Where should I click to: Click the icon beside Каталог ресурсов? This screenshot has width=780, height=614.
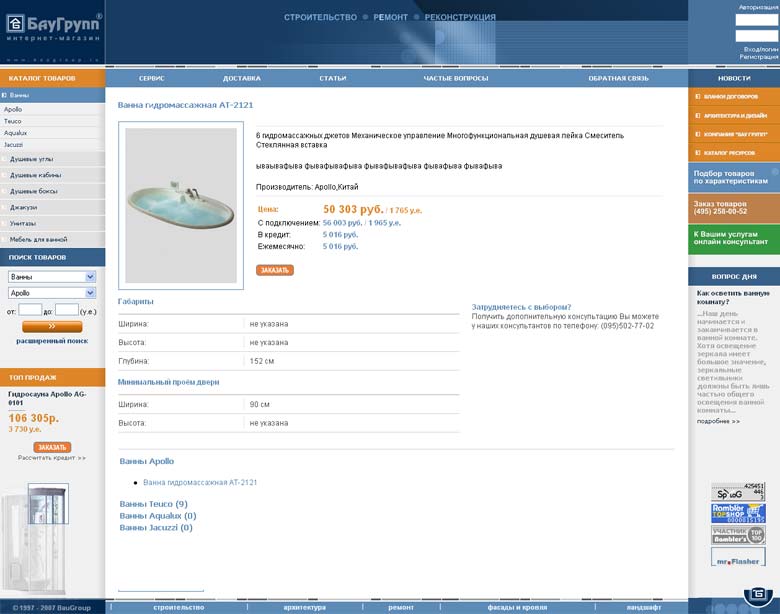point(697,153)
